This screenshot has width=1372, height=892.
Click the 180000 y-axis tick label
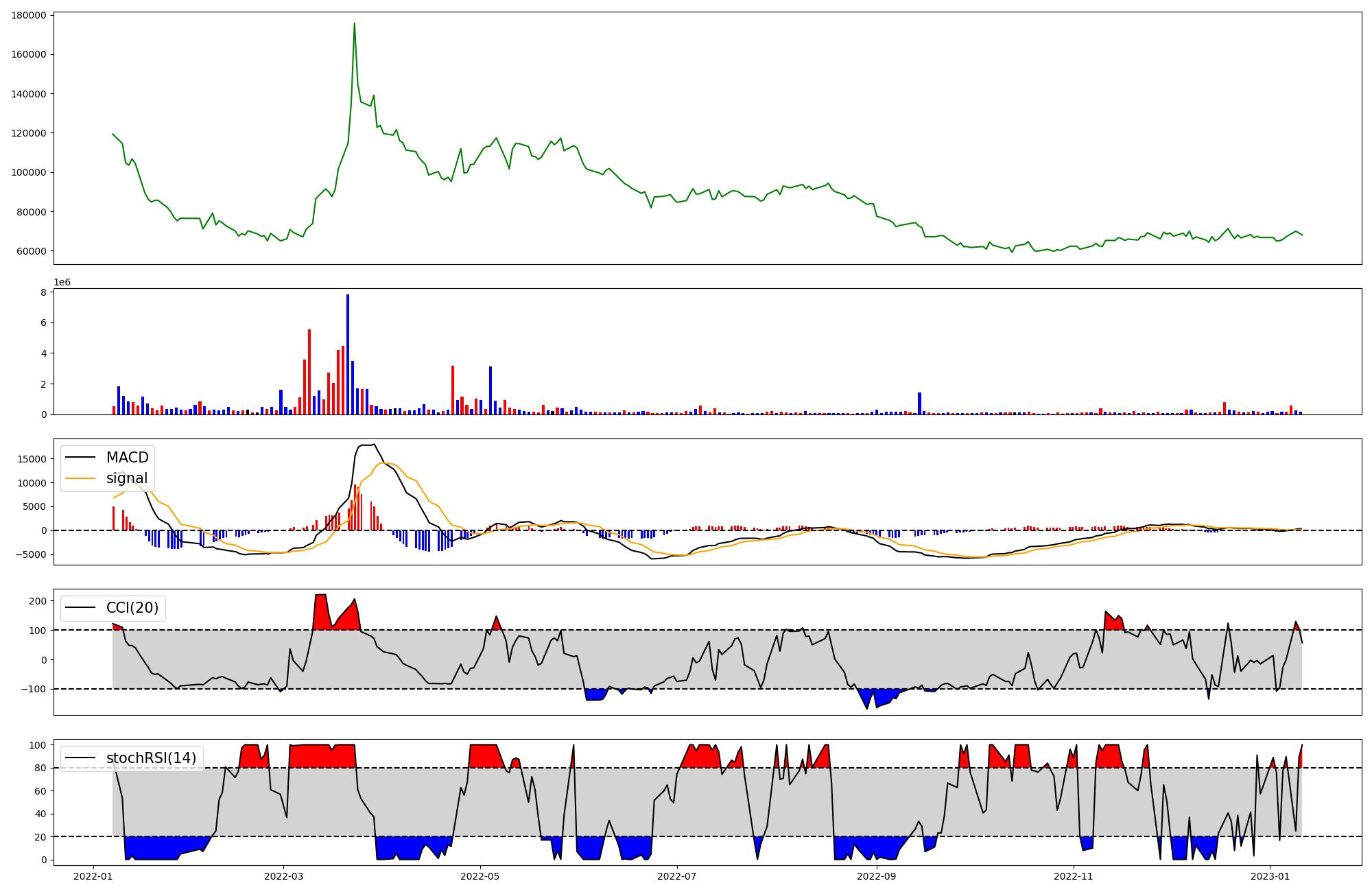click(x=29, y=16)
